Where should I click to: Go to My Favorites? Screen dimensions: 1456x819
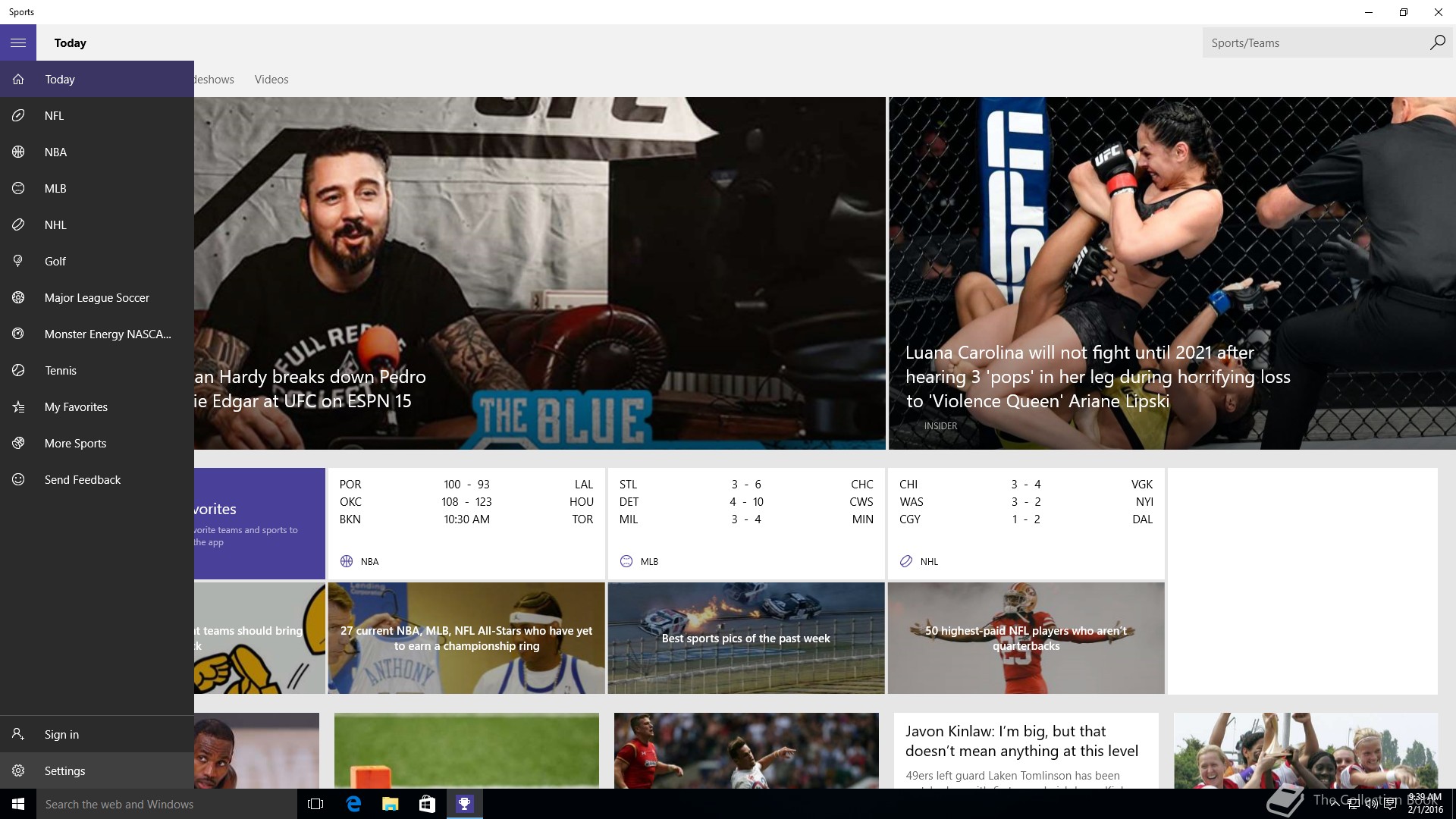[x=97, y=406]
